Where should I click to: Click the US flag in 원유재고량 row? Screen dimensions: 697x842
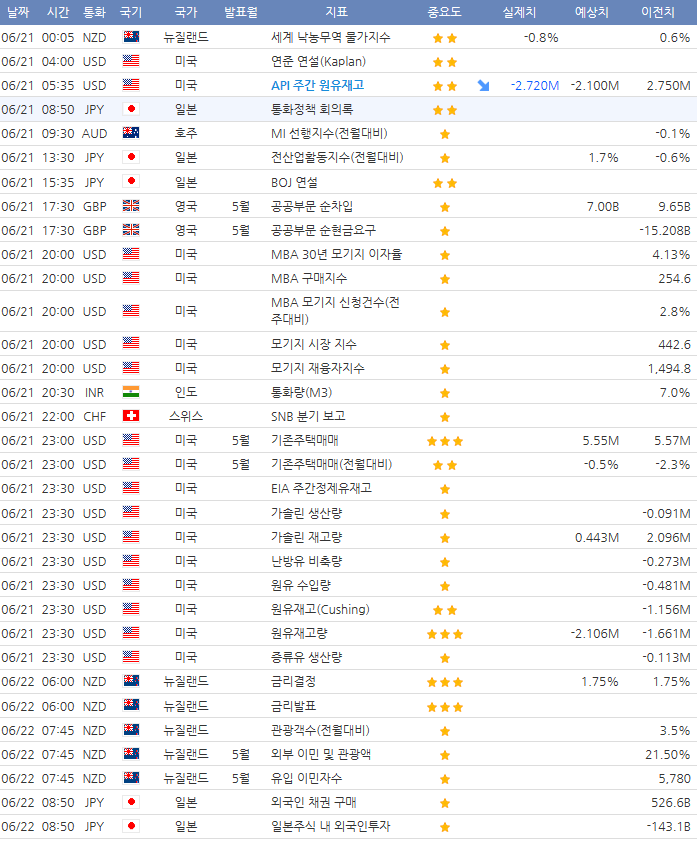(x=131, y=633)
